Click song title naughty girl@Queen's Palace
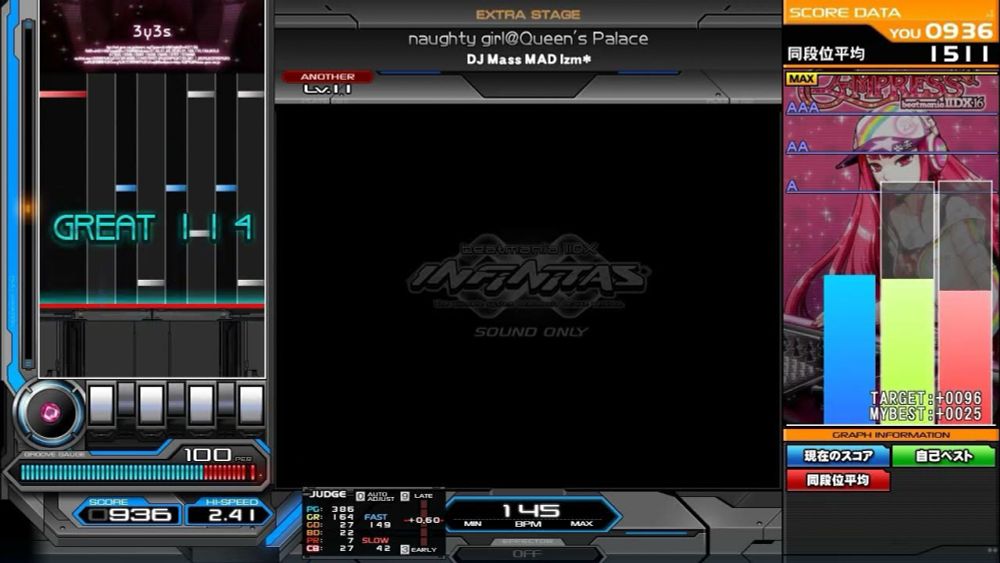 pyautogui.click(x=528, y=39)
